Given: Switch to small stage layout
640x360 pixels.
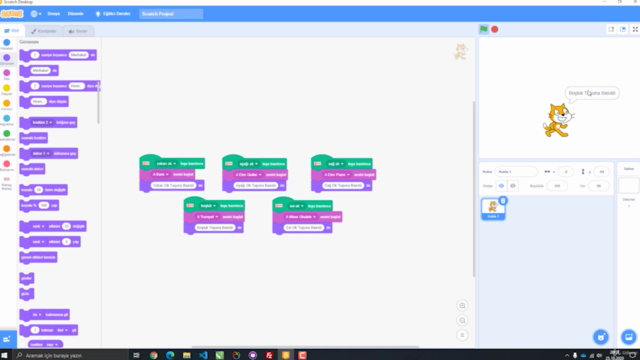Looking at the screenshot, I should coord(611,29).
